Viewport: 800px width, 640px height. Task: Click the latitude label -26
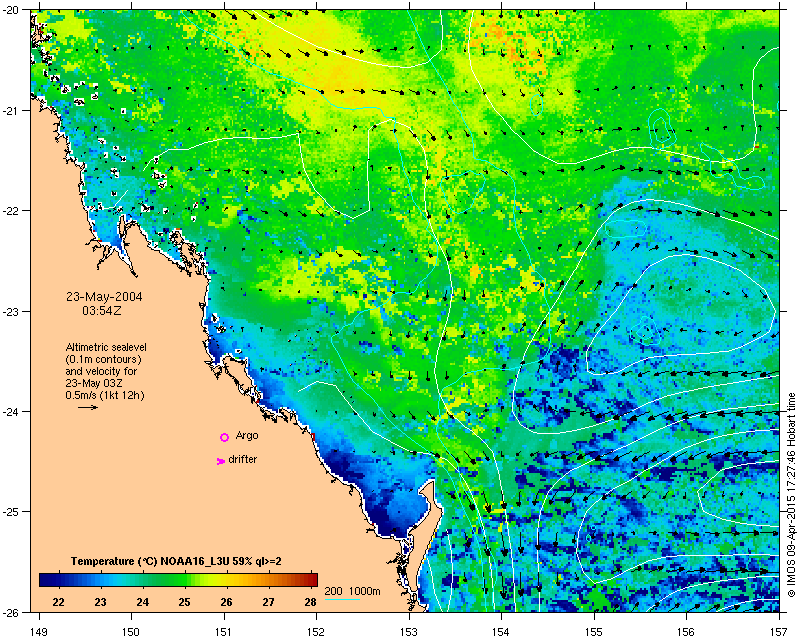(12, 612)
